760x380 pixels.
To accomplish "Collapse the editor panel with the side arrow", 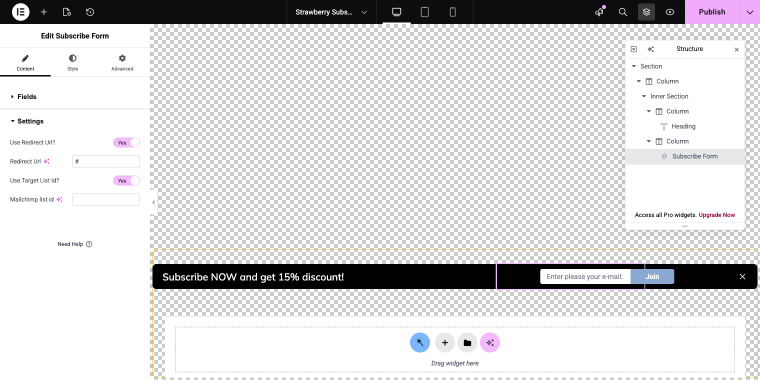I will pos(153,202).
